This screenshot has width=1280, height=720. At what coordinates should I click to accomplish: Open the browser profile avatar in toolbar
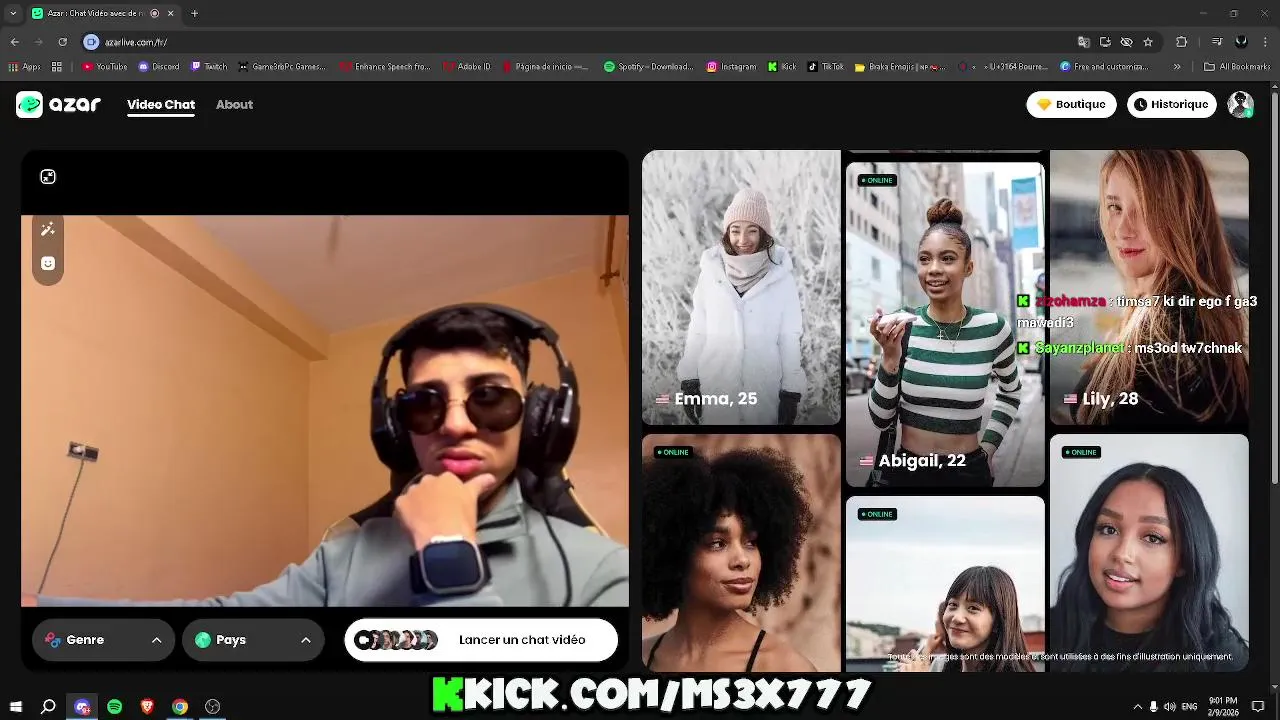(x=1241, y=42)
